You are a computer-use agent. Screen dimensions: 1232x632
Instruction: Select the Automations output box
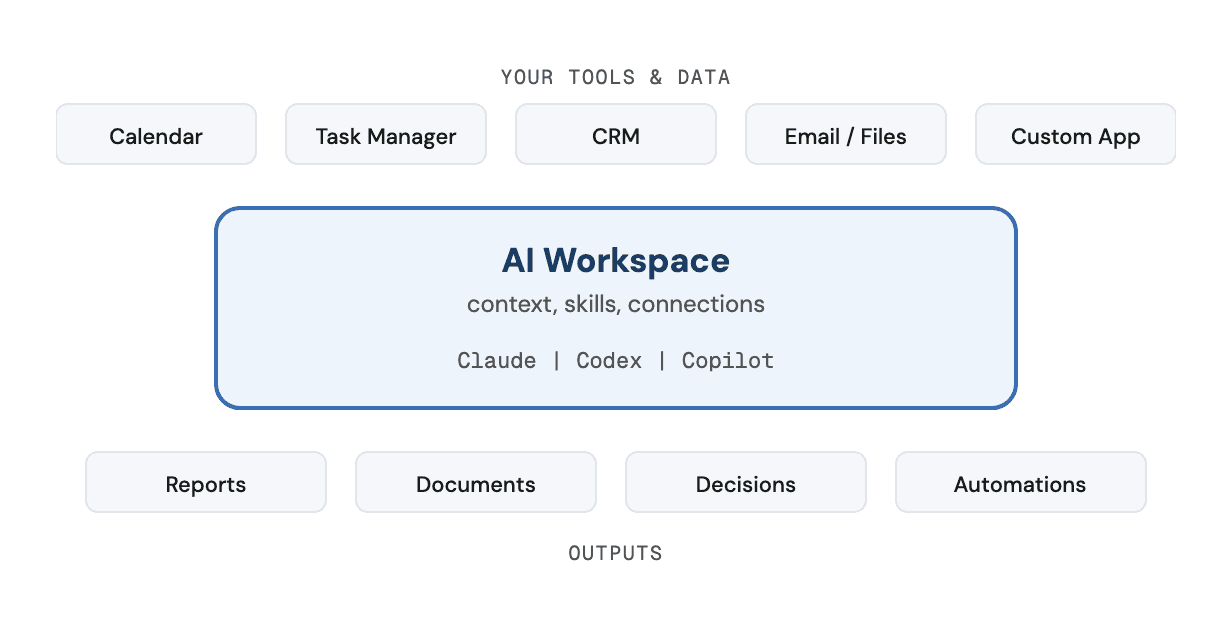[1021, 482]
